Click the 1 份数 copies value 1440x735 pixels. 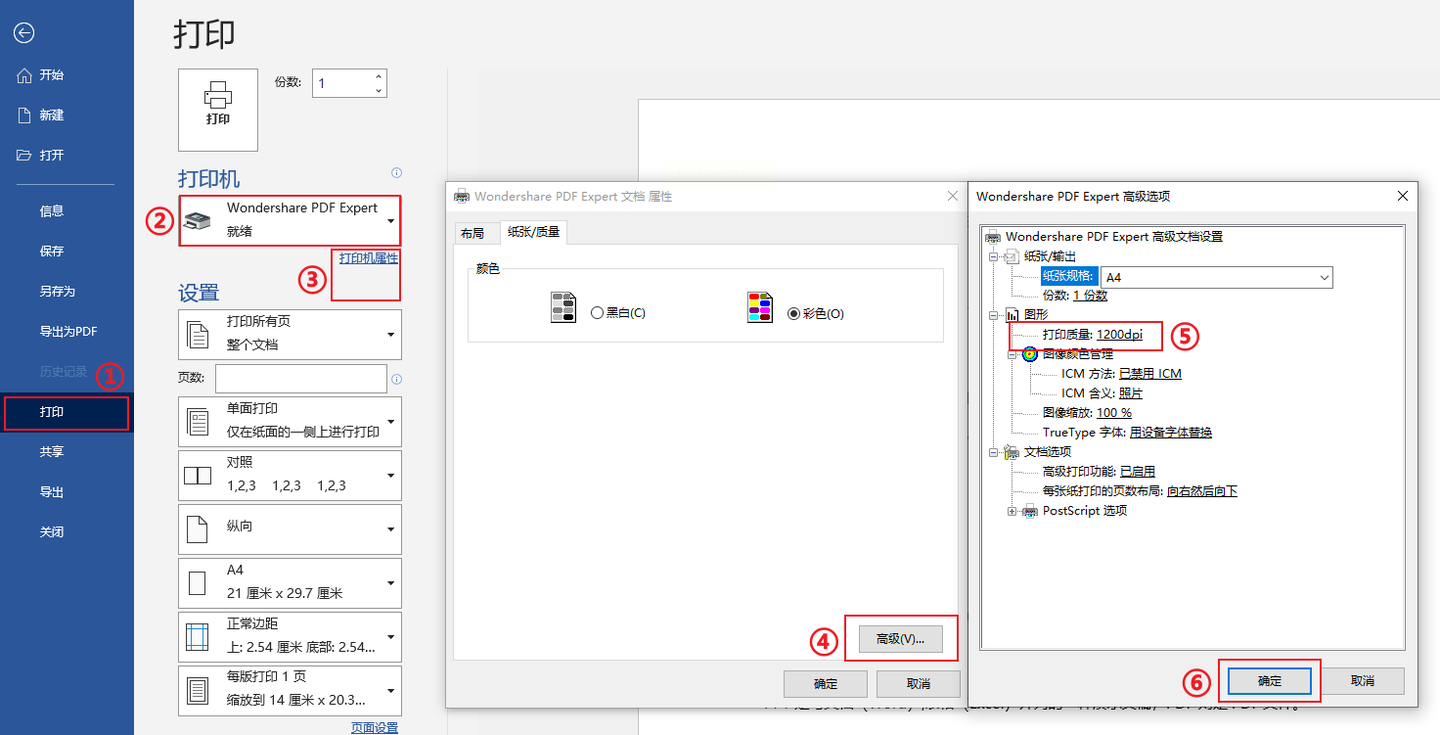tap(1090, 296)
